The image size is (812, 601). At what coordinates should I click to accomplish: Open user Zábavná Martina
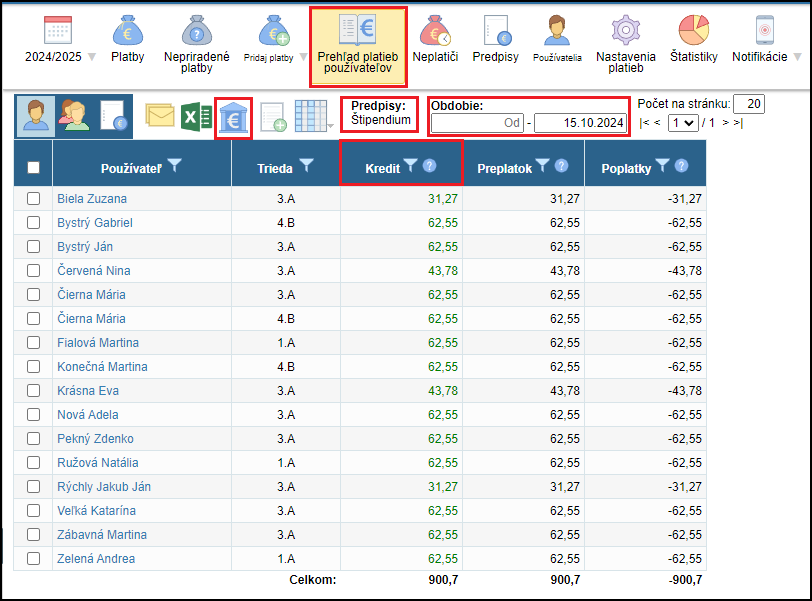[x=102, y=534]
